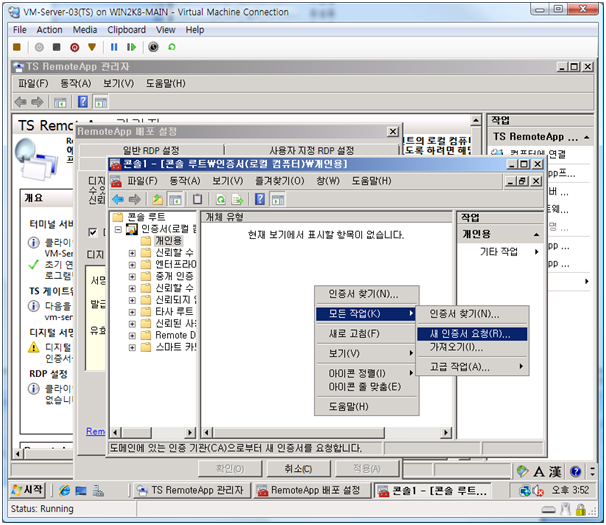
Task: Click the Hanja 漢 language bar icon
Action: coord(555,471)
